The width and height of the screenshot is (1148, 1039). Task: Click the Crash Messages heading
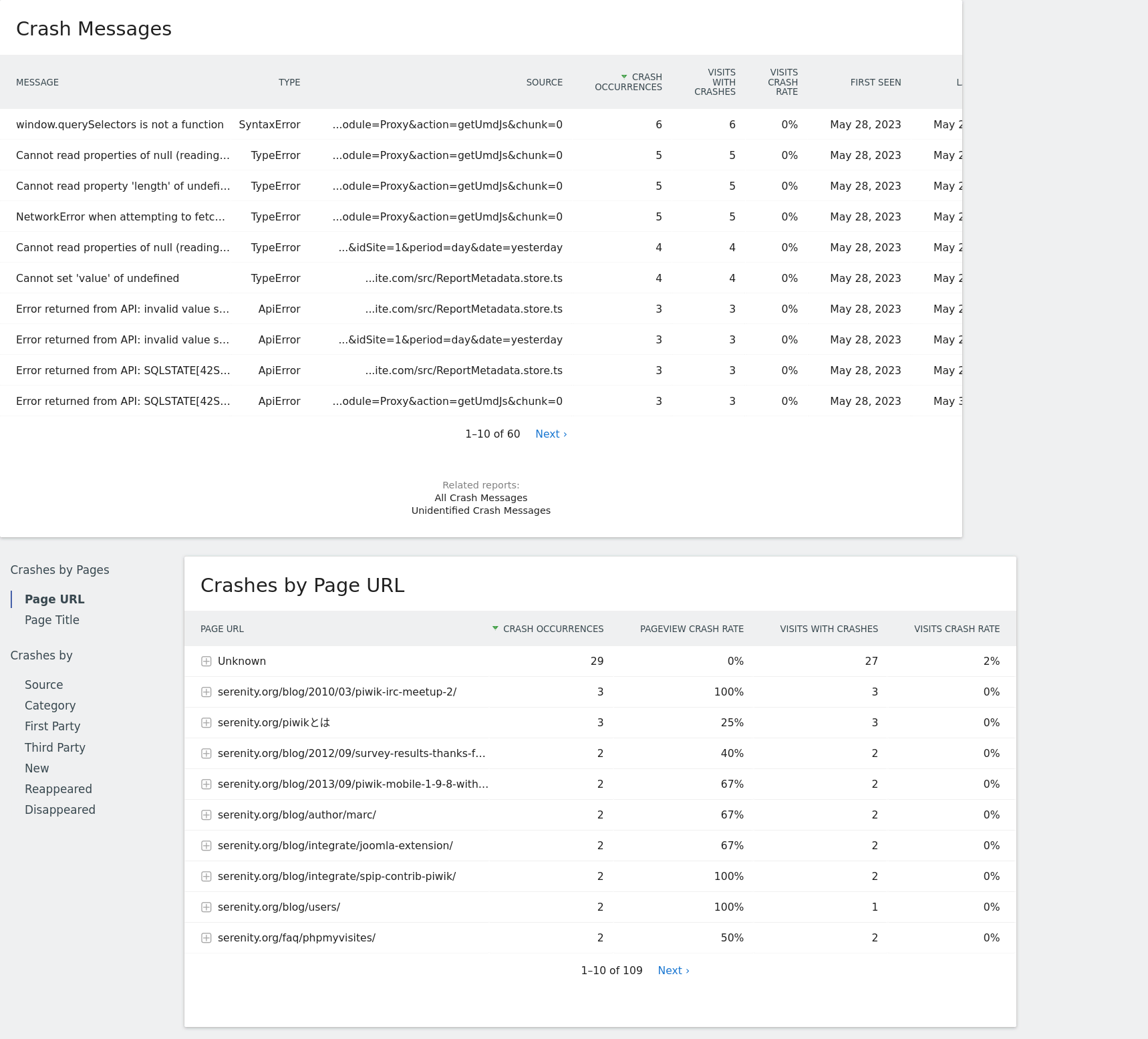[94, 29]
